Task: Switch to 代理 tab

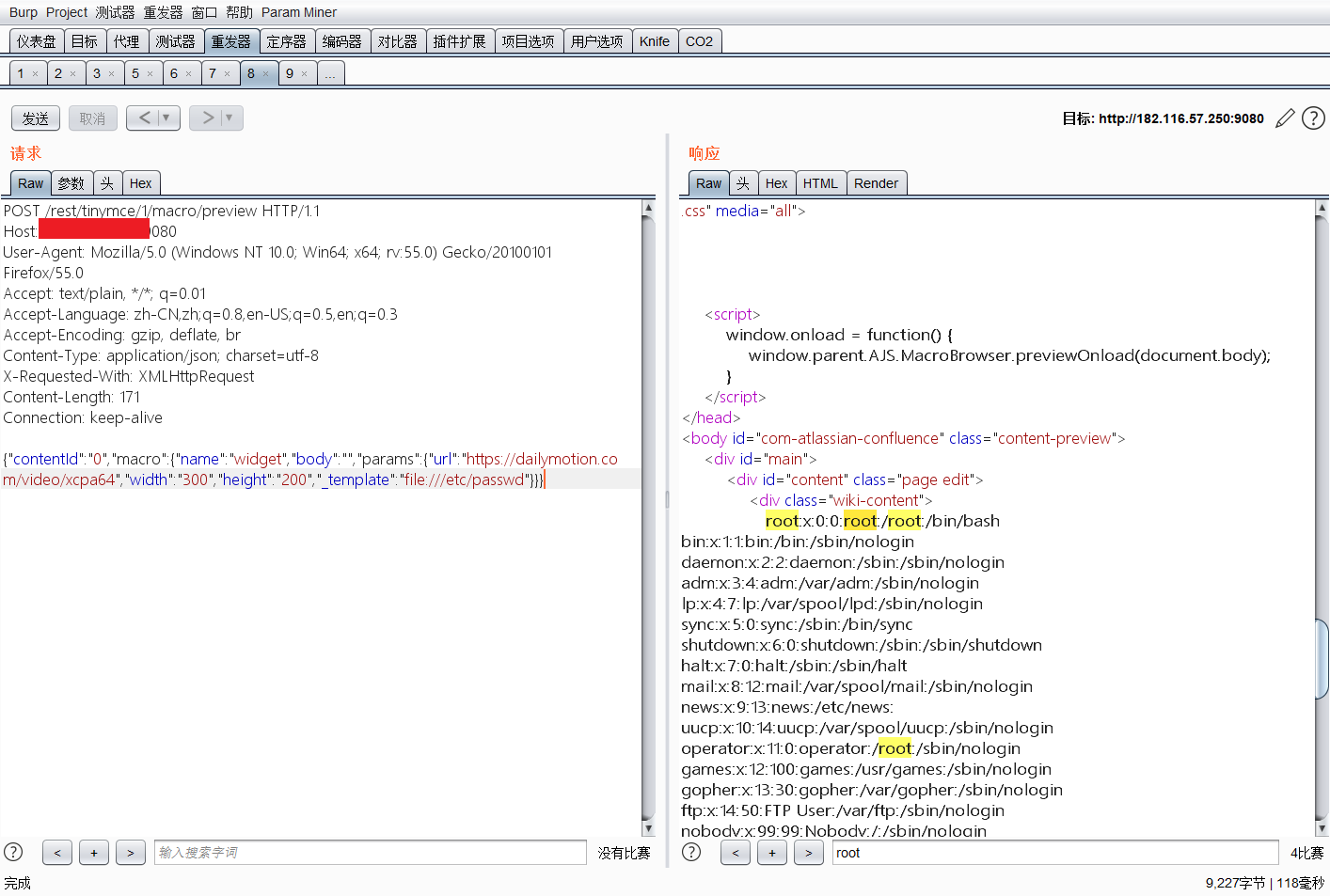Action: click(127, 41)
